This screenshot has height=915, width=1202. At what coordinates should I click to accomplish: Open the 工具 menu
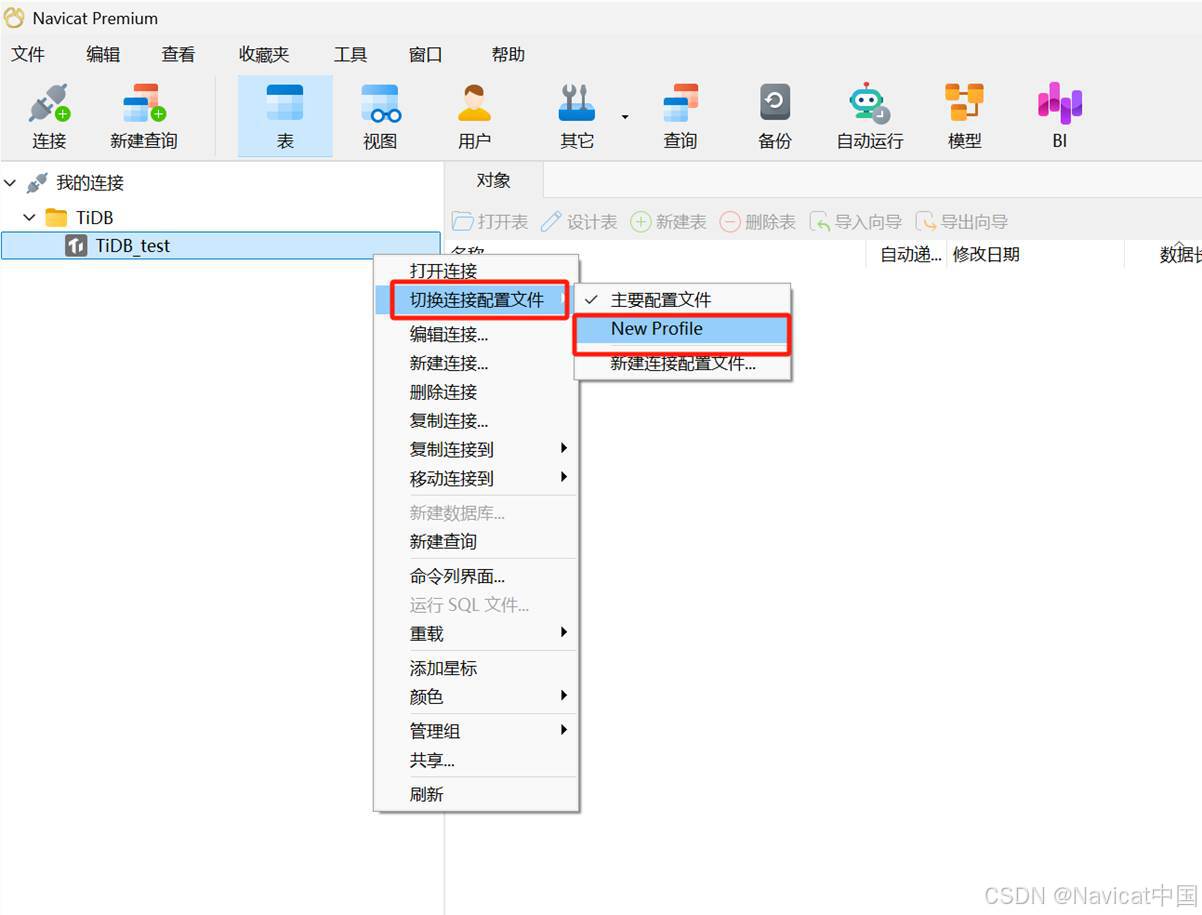[x=350, y=54]
